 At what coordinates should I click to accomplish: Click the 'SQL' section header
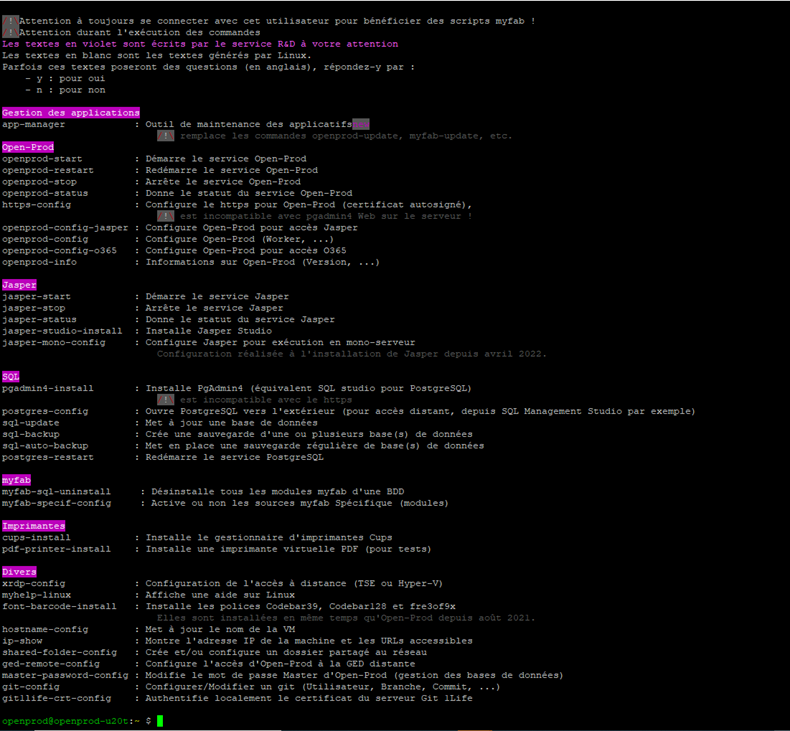pos(11,377)
